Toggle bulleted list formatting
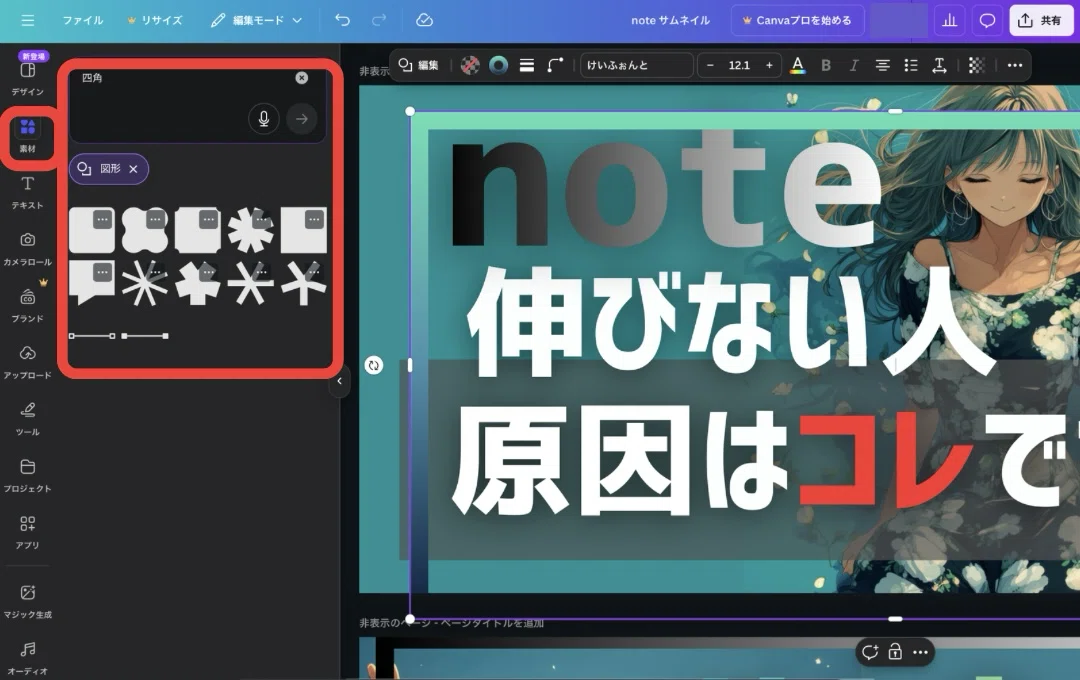Viewport: 1080px width, 680px height. click(x=911, y=65)
